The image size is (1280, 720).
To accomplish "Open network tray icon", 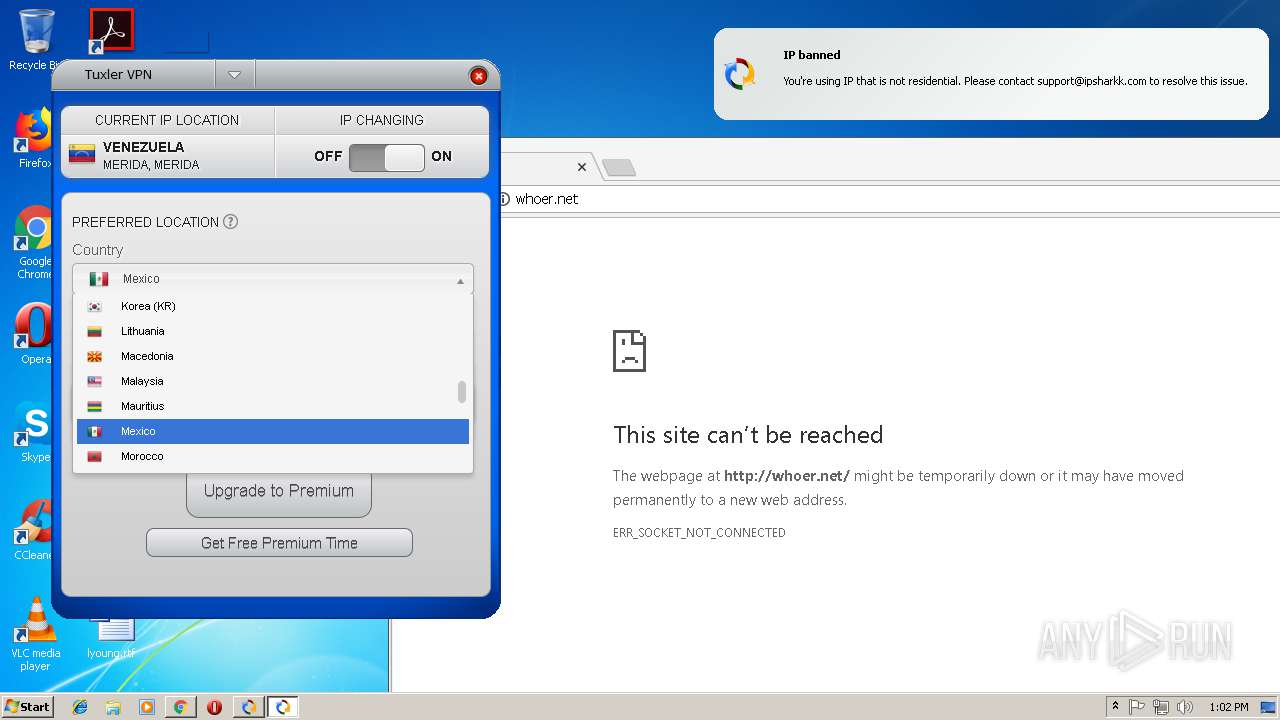I will click(x=1161, y=707).
